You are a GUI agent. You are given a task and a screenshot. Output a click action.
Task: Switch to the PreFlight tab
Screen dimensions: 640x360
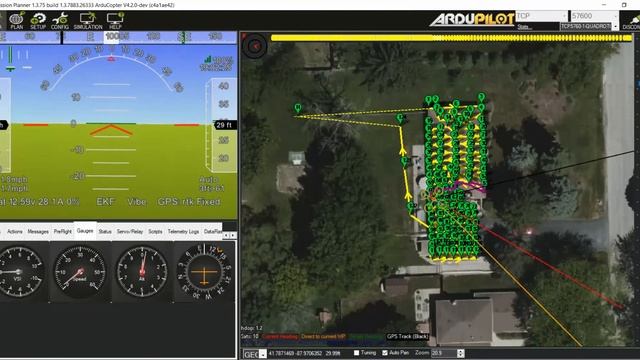point(62,231)
